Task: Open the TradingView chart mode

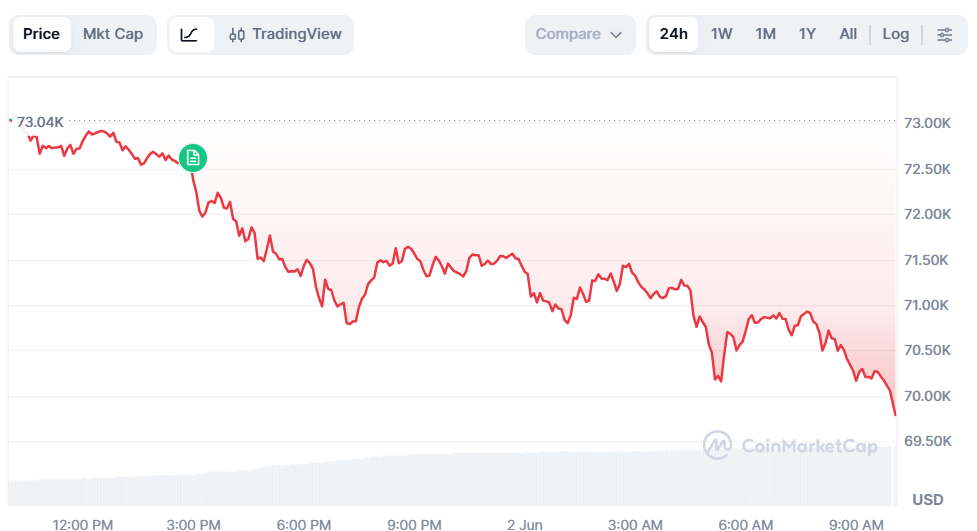Action: point(285,34)
